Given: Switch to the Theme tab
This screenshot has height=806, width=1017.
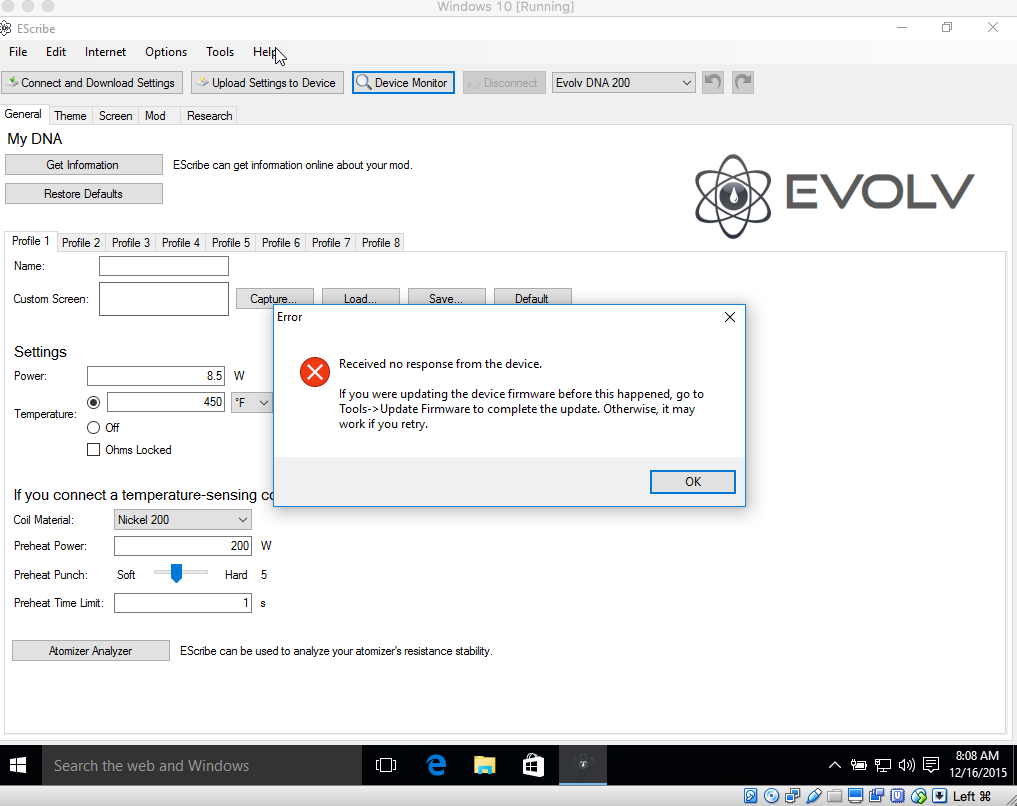Looking at the screenshot, I should (70, 115).
